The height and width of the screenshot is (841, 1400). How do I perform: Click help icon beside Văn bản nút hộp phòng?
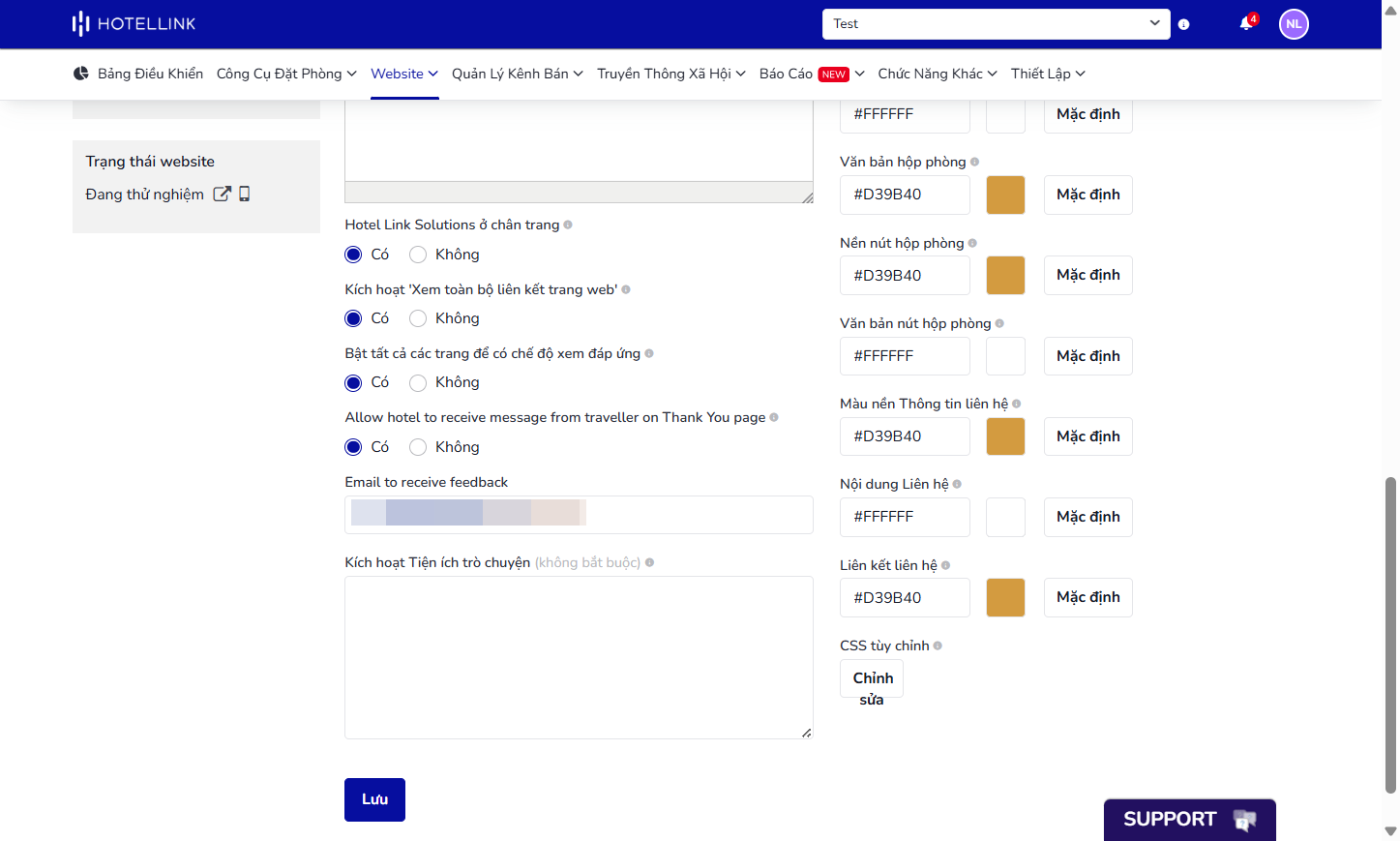999,323
